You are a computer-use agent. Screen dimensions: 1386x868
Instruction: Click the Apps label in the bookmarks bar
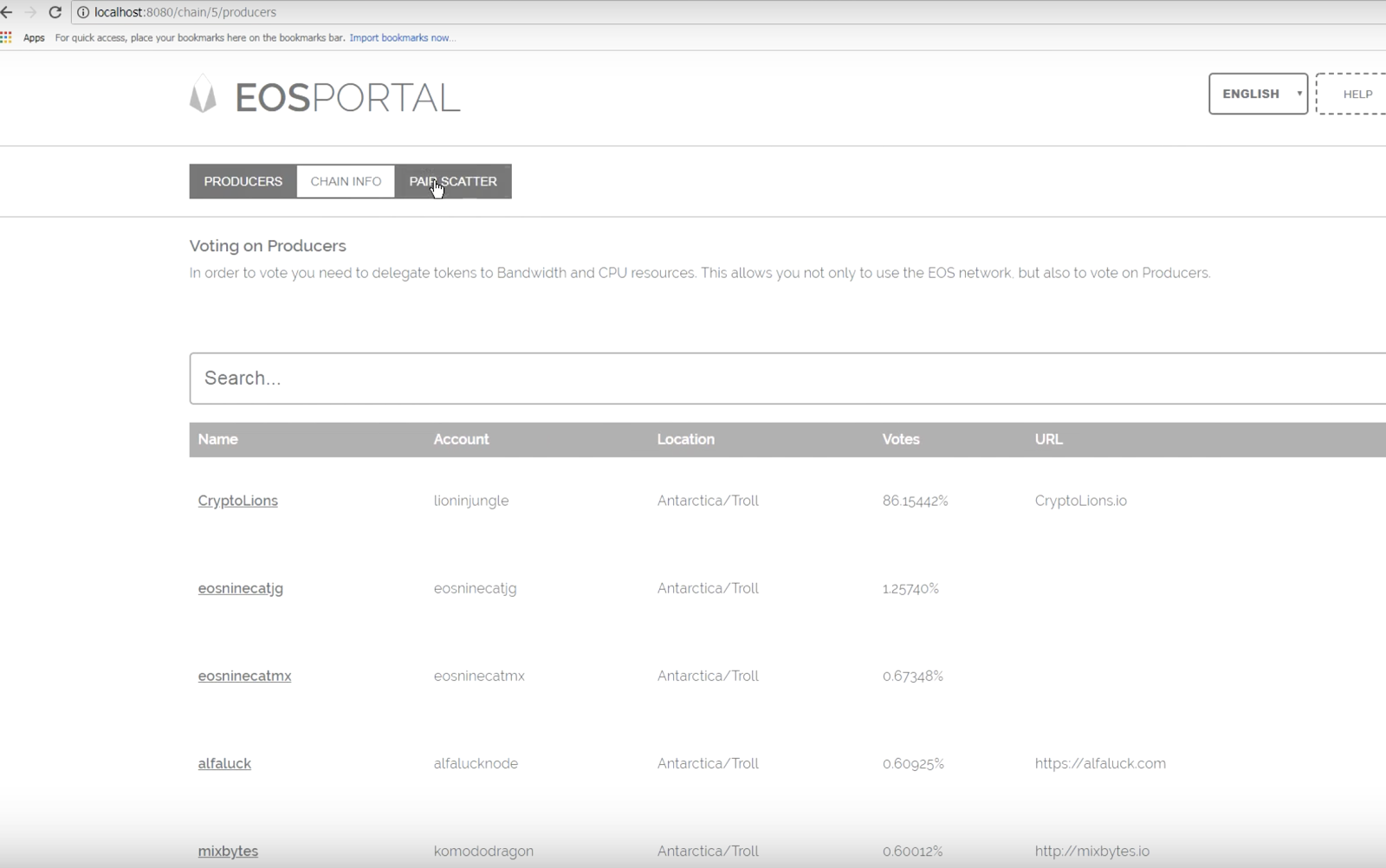pyautogui.click(x=34, y=37)
